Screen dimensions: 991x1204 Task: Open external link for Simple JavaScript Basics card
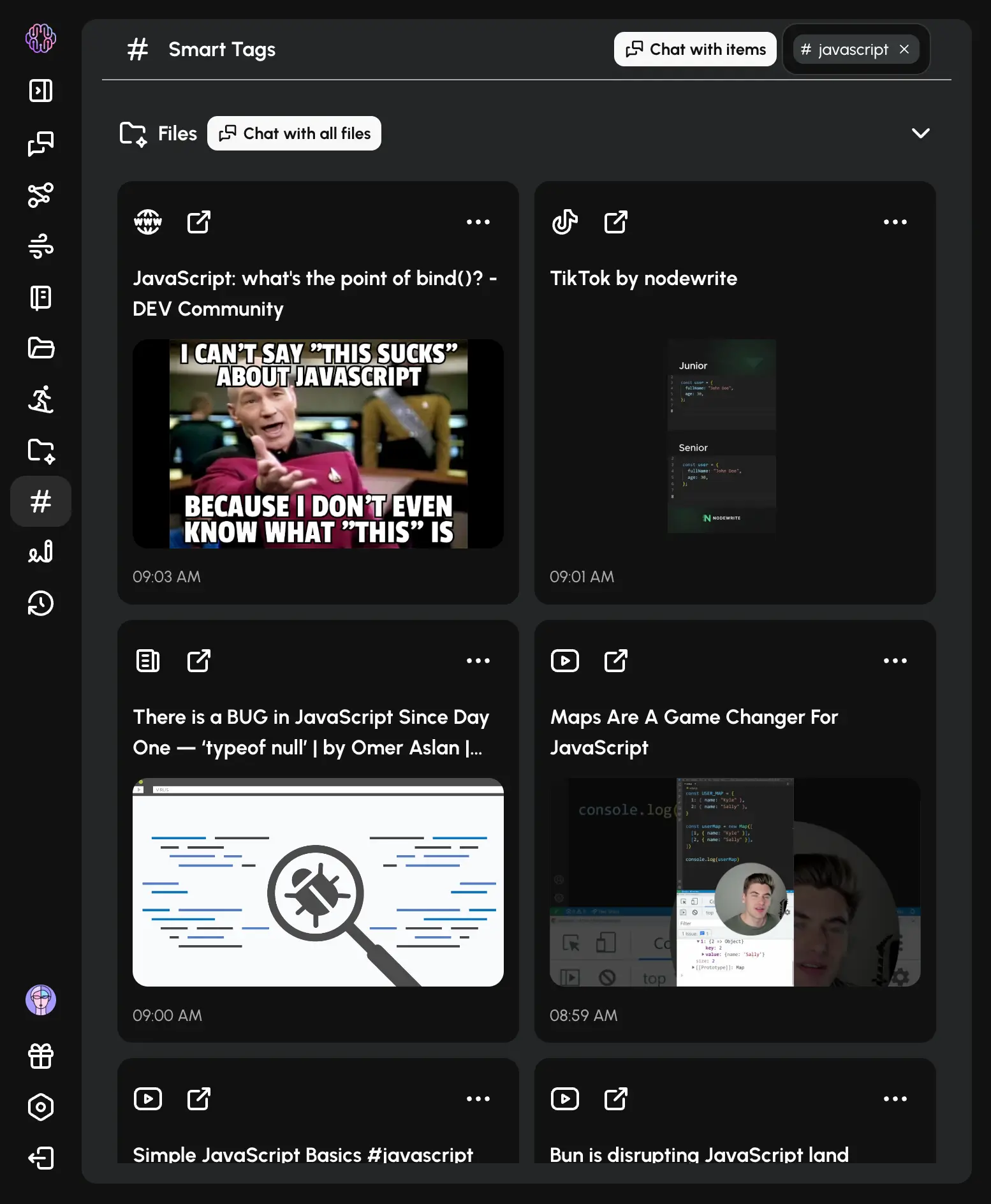pyautogui.click(x=198, y=1099)
